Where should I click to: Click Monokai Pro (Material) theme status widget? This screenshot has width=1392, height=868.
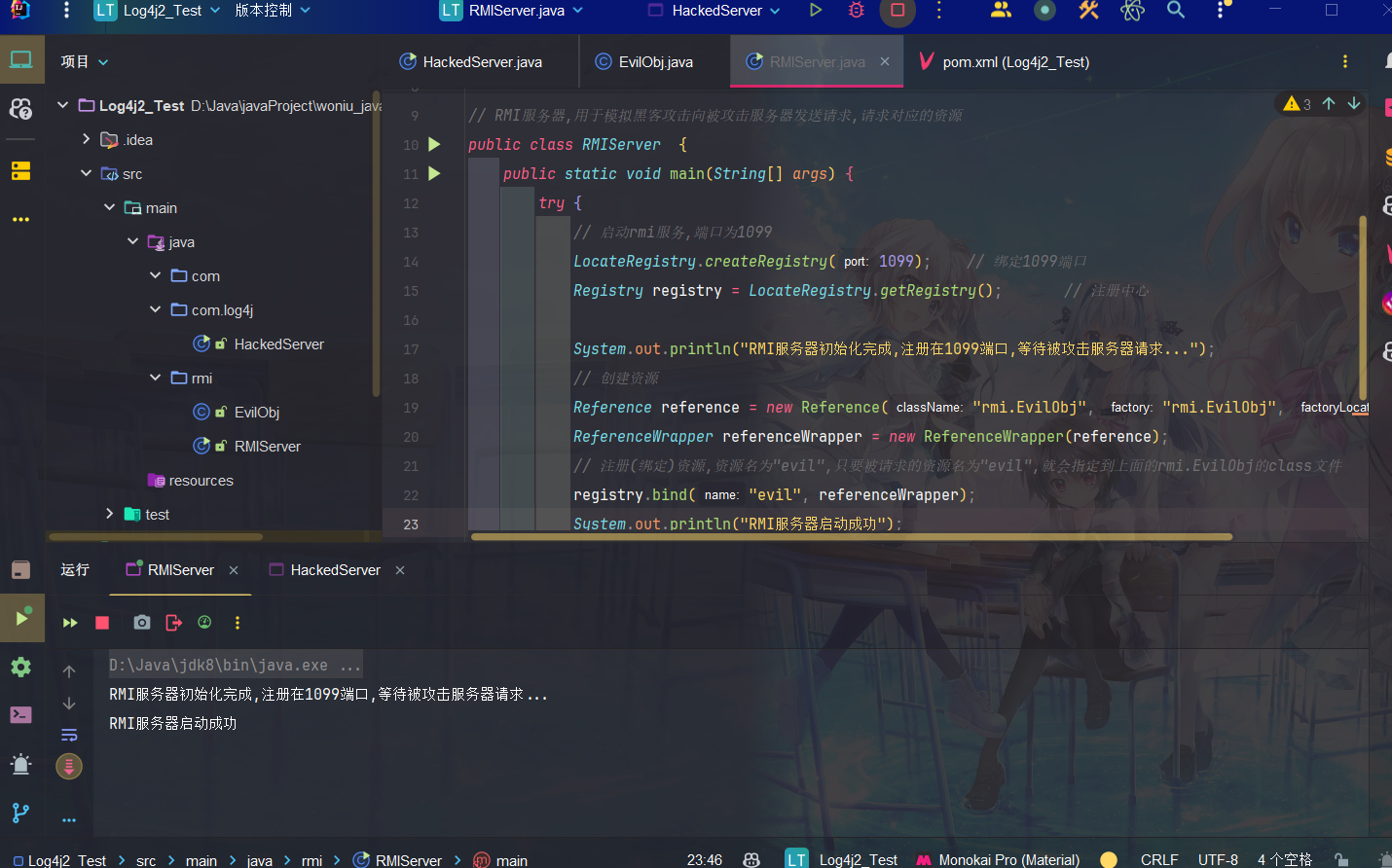[x=999, y=859]
